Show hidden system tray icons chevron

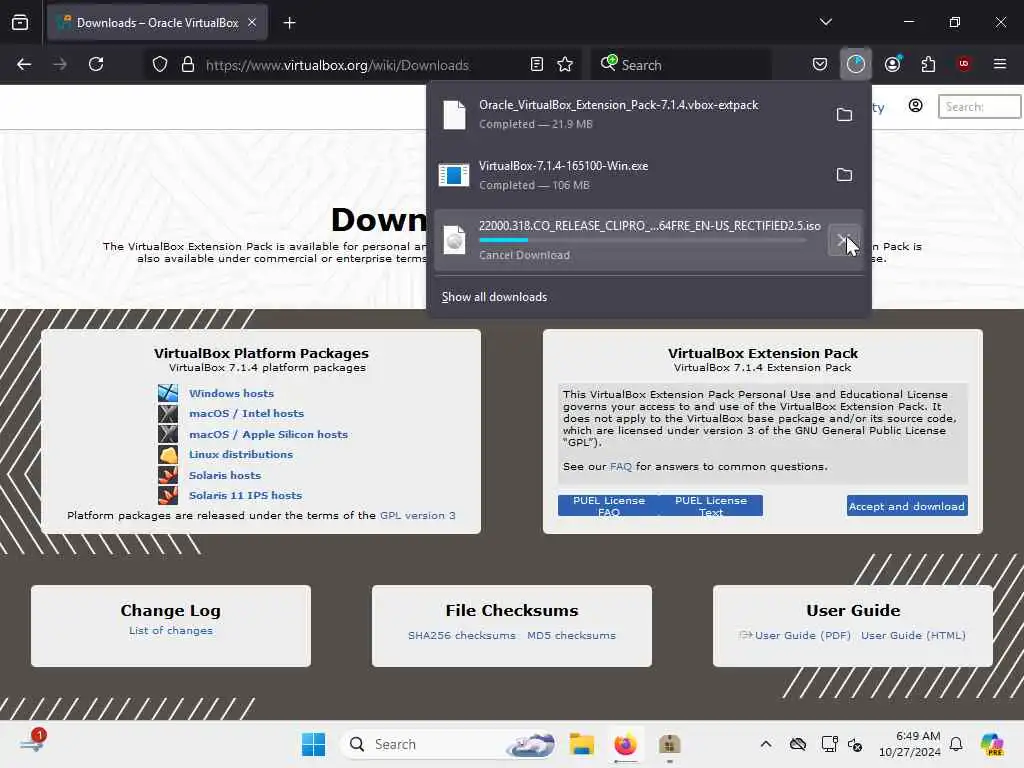point(765,744)
